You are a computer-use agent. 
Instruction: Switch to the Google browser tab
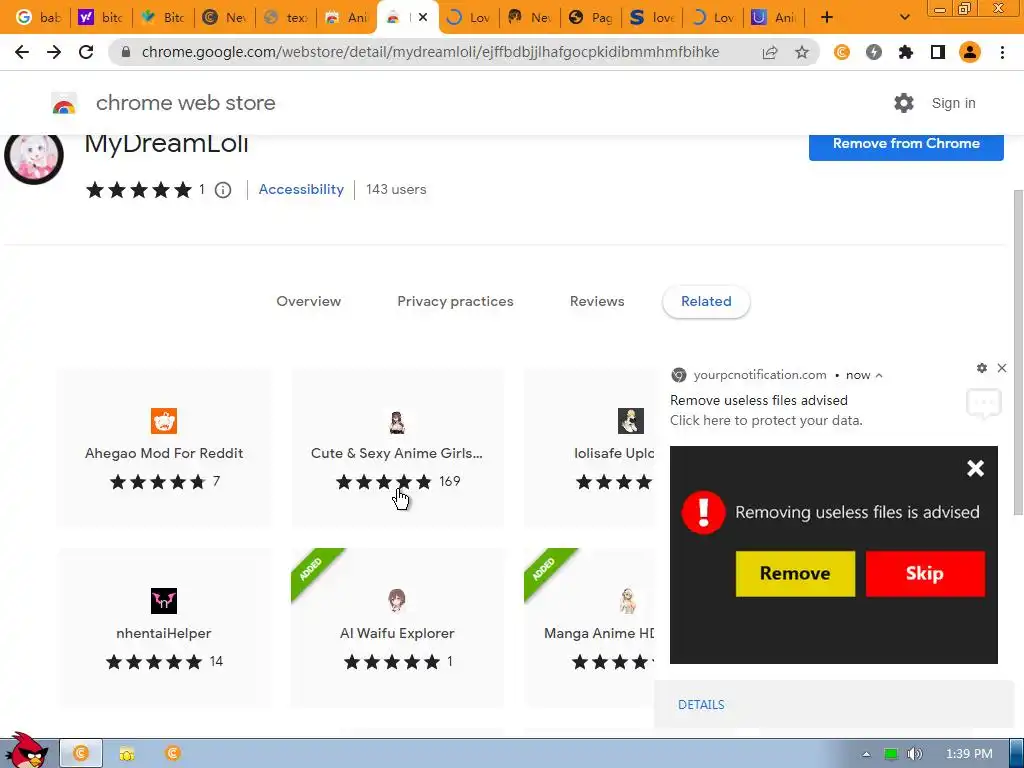38,18
